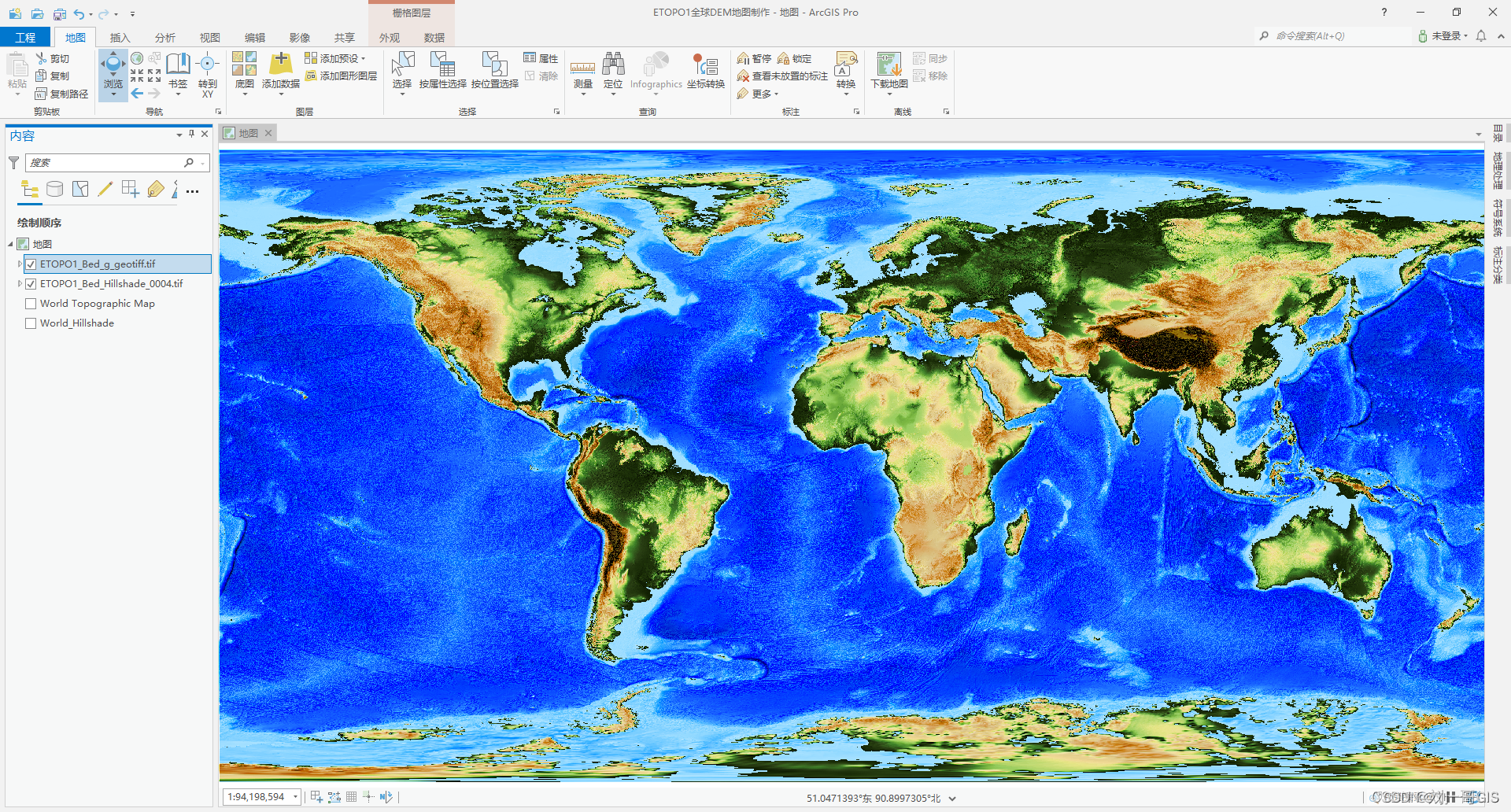
Task: Click Select by Attributes (按属性选择) icon
Action: tap(442, 65)
